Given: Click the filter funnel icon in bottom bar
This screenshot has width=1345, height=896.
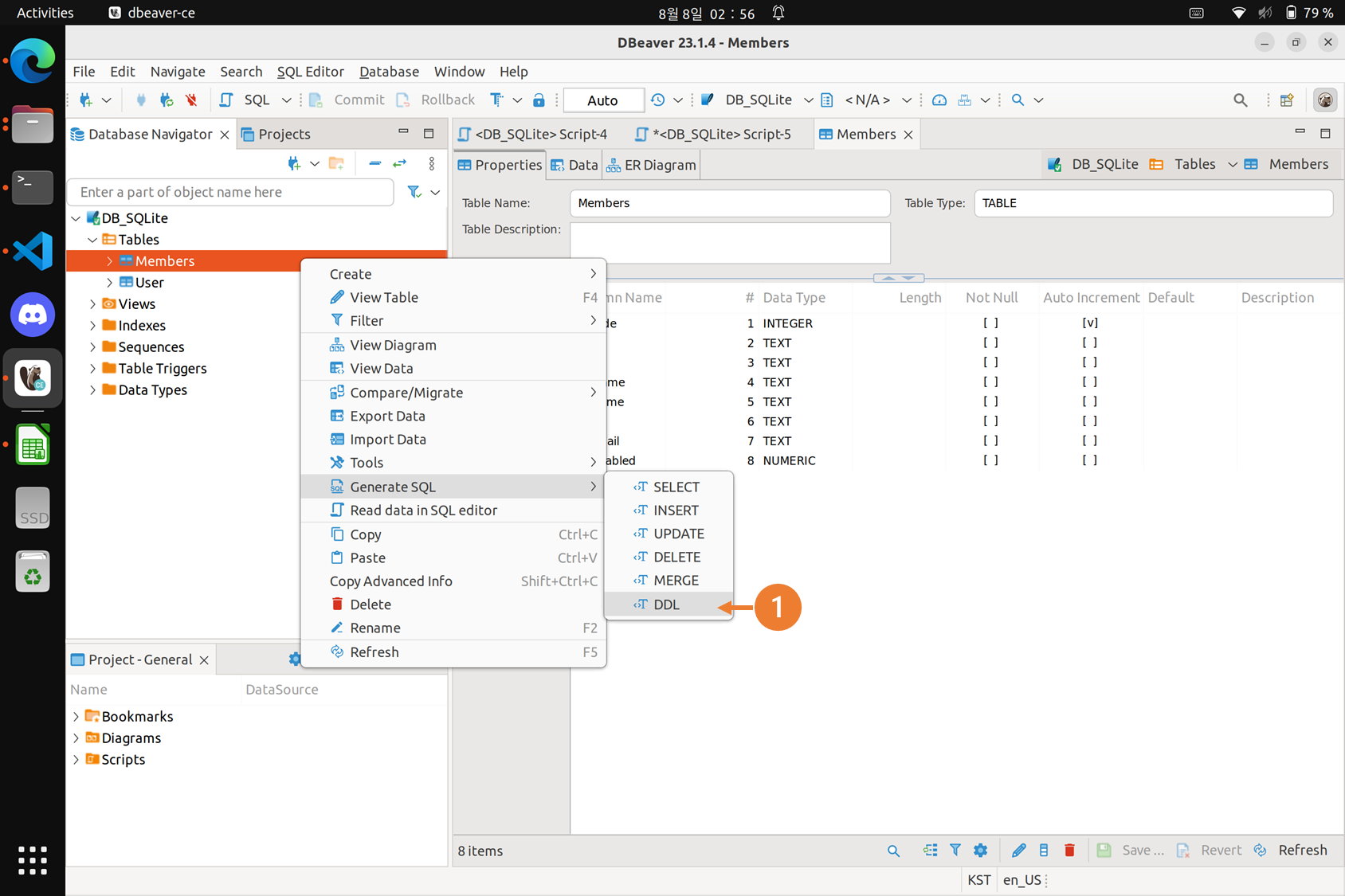Looking at the screenshot, I should click(955, 851).
